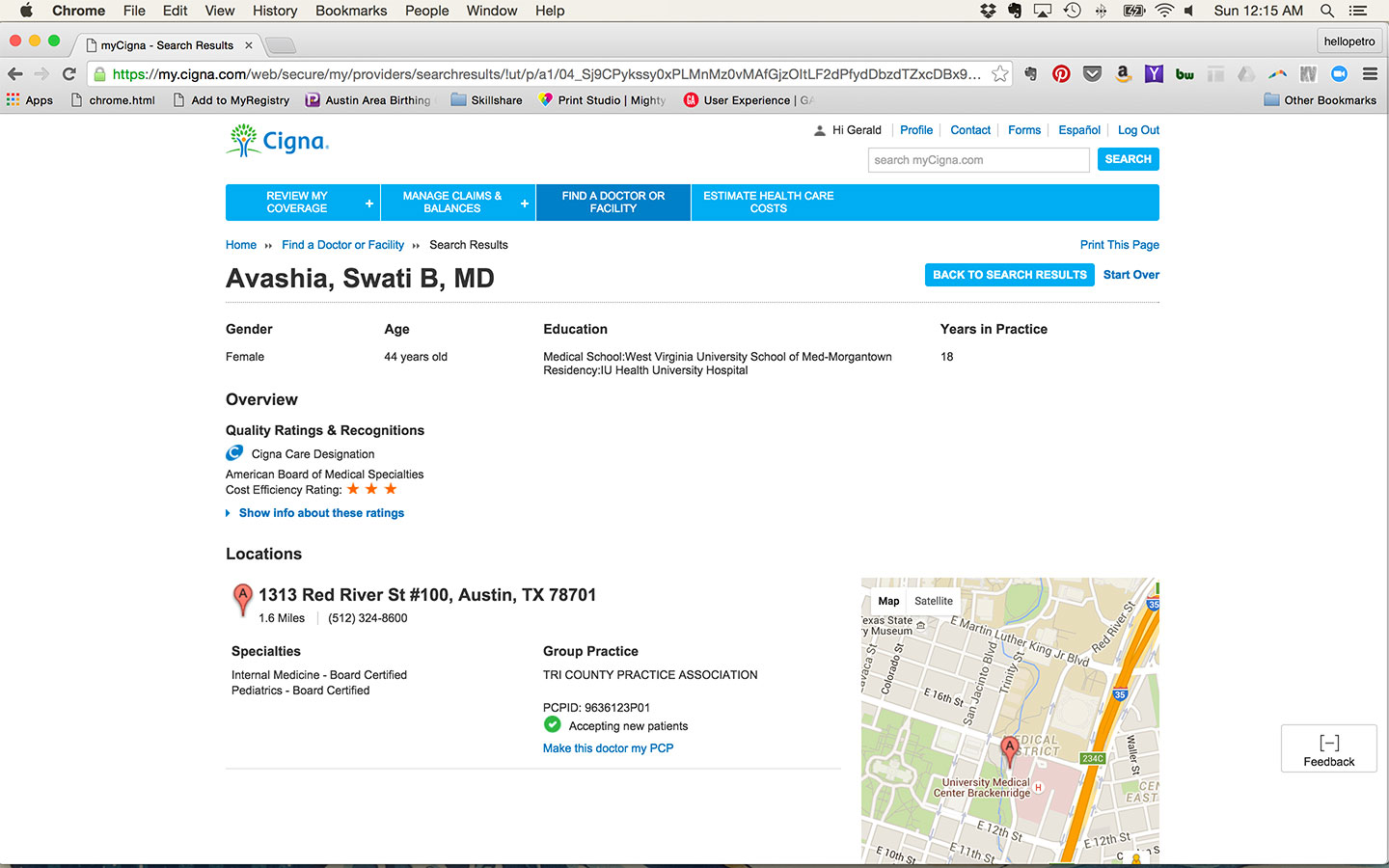
Task: Click Print This Page link
Action: pyautogui.click(x=1120, y=245)
